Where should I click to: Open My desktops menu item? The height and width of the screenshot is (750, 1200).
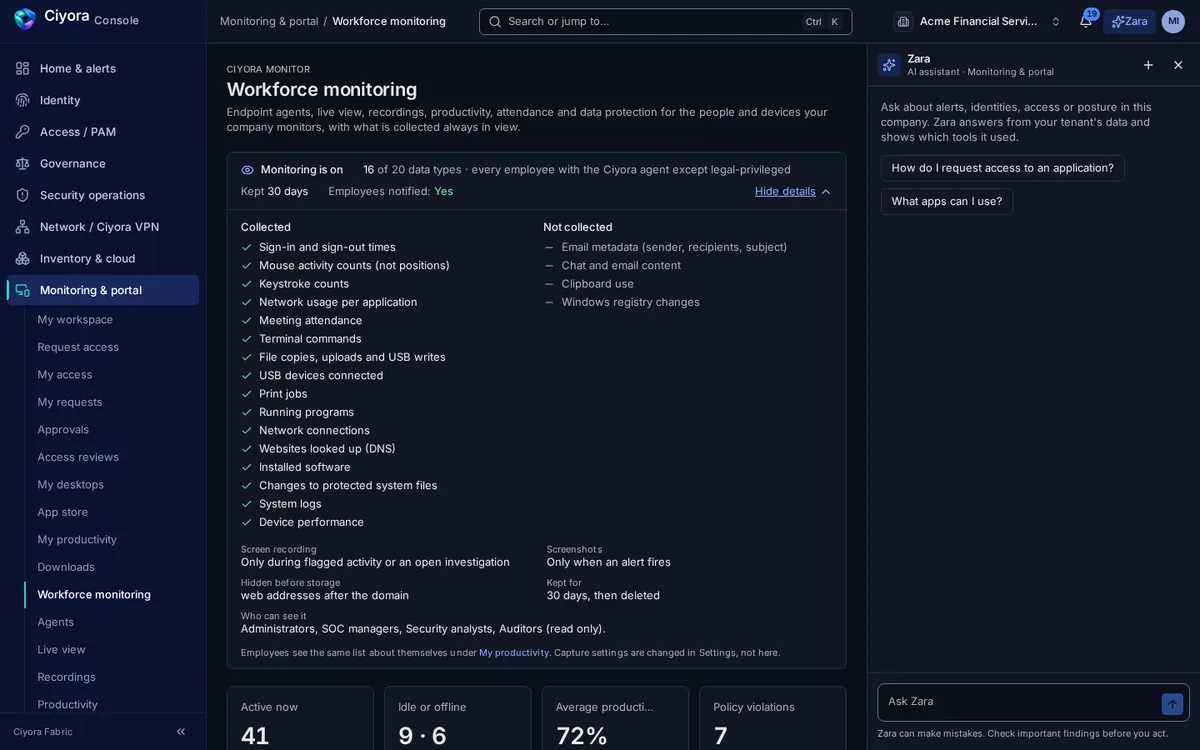click(111, 484)
